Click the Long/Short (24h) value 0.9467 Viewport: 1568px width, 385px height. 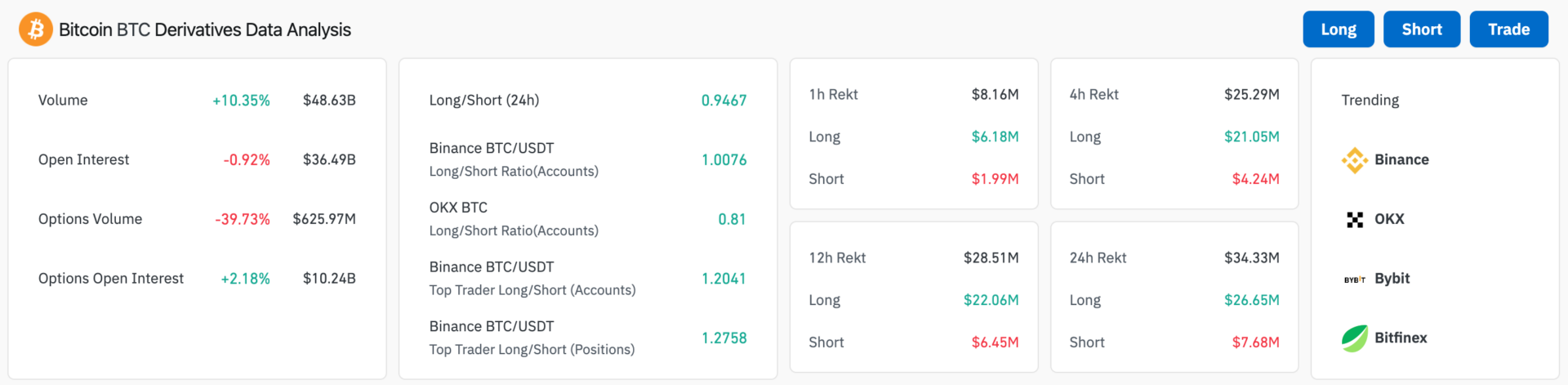(x=724, y=101)
